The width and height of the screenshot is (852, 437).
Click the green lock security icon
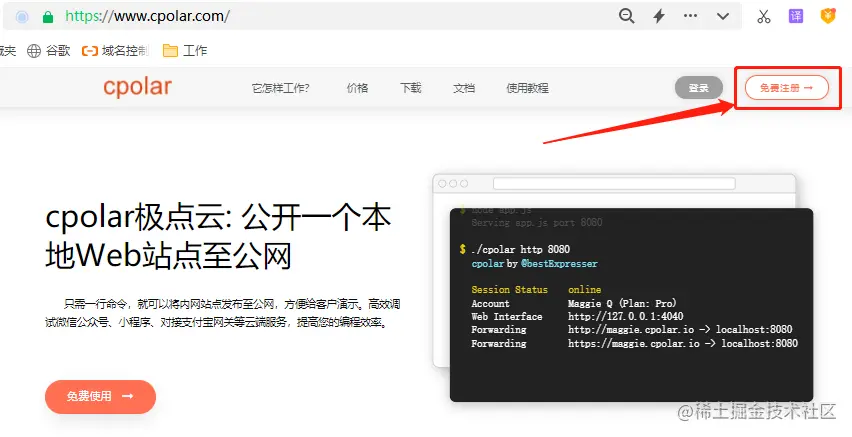pos(48,17)
